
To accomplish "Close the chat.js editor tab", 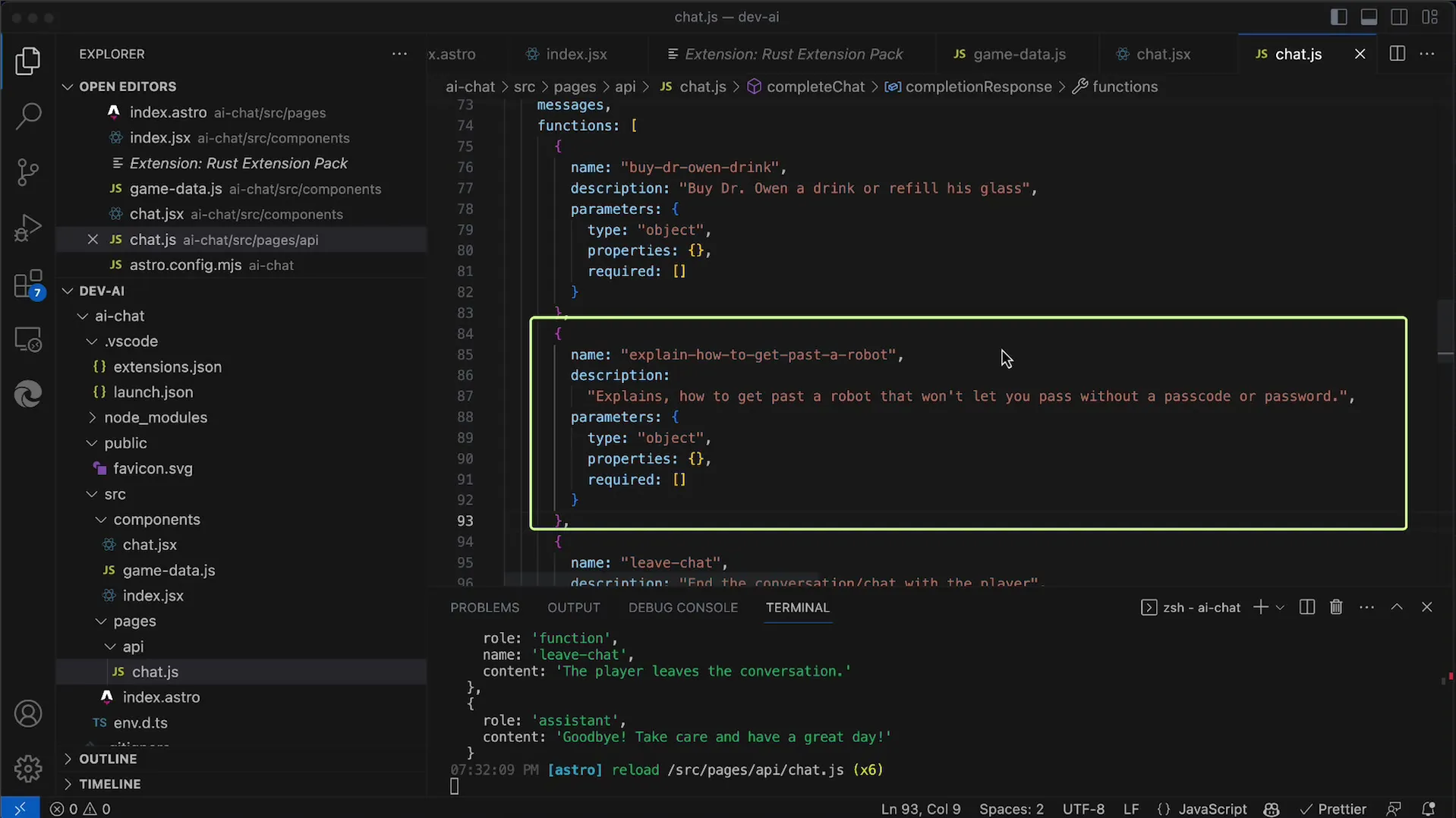I will coord(1360,54).
